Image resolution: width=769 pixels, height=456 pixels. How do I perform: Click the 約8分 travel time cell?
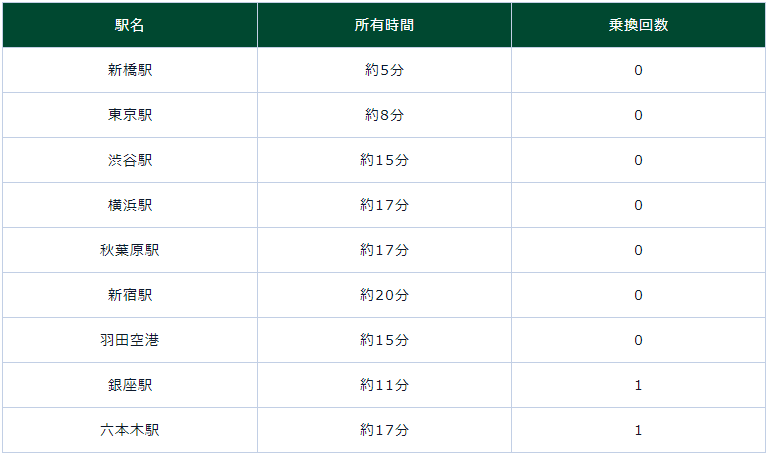pos(384,115)
